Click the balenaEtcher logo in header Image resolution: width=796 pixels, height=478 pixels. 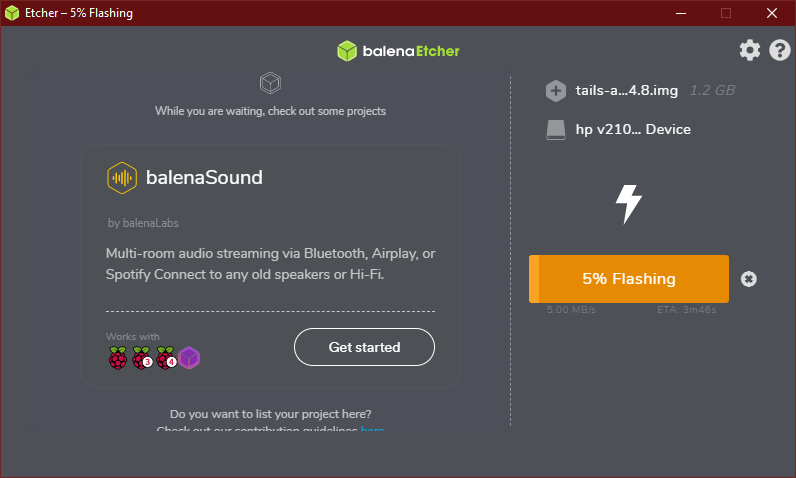click(x=398, y=51)
